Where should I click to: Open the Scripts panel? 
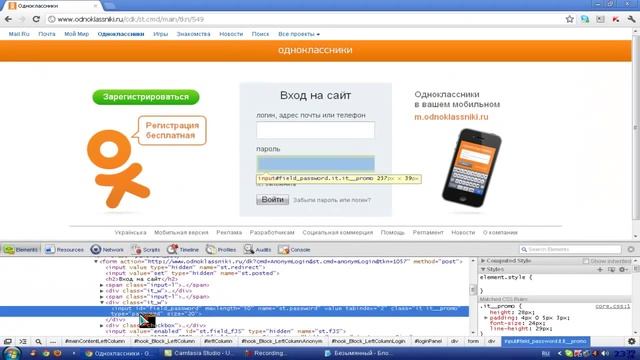146,249
